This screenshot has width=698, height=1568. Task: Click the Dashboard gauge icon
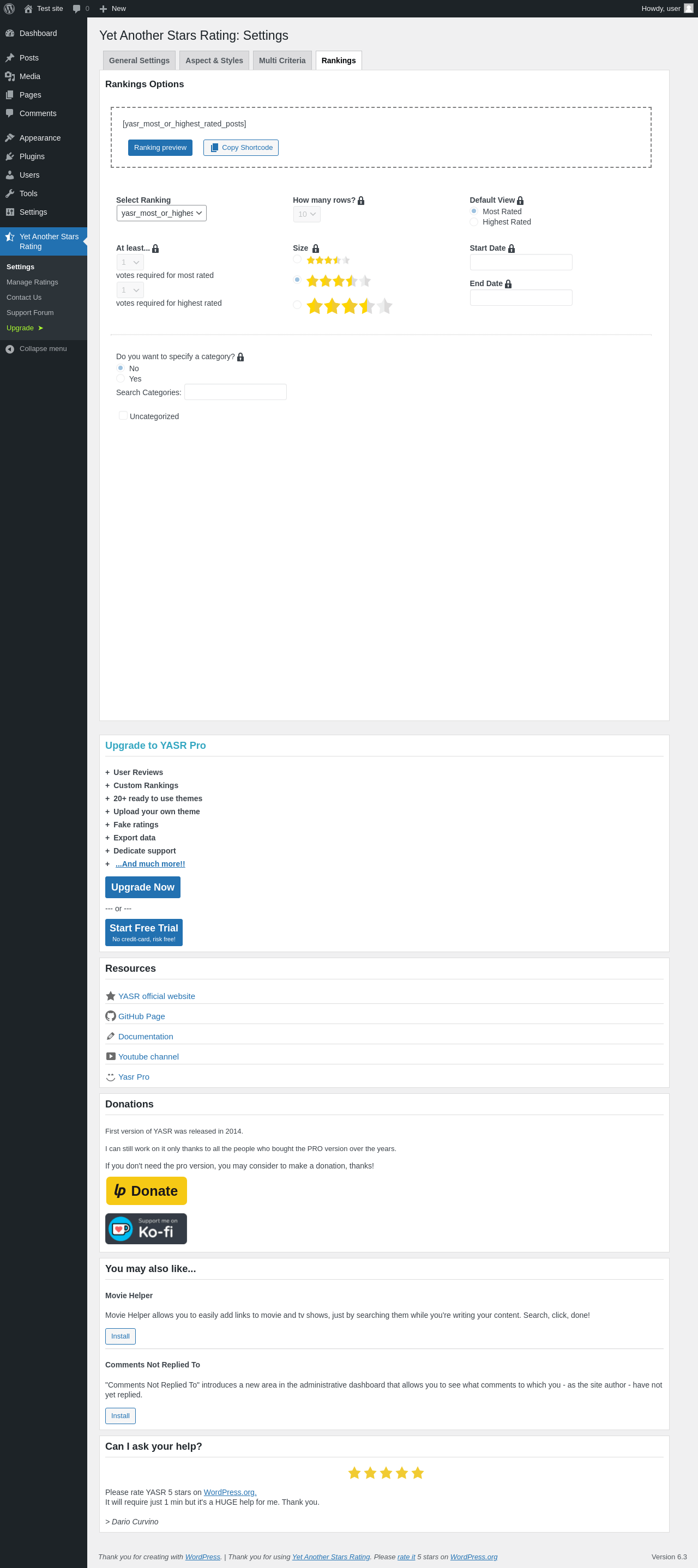coord(10,33)
